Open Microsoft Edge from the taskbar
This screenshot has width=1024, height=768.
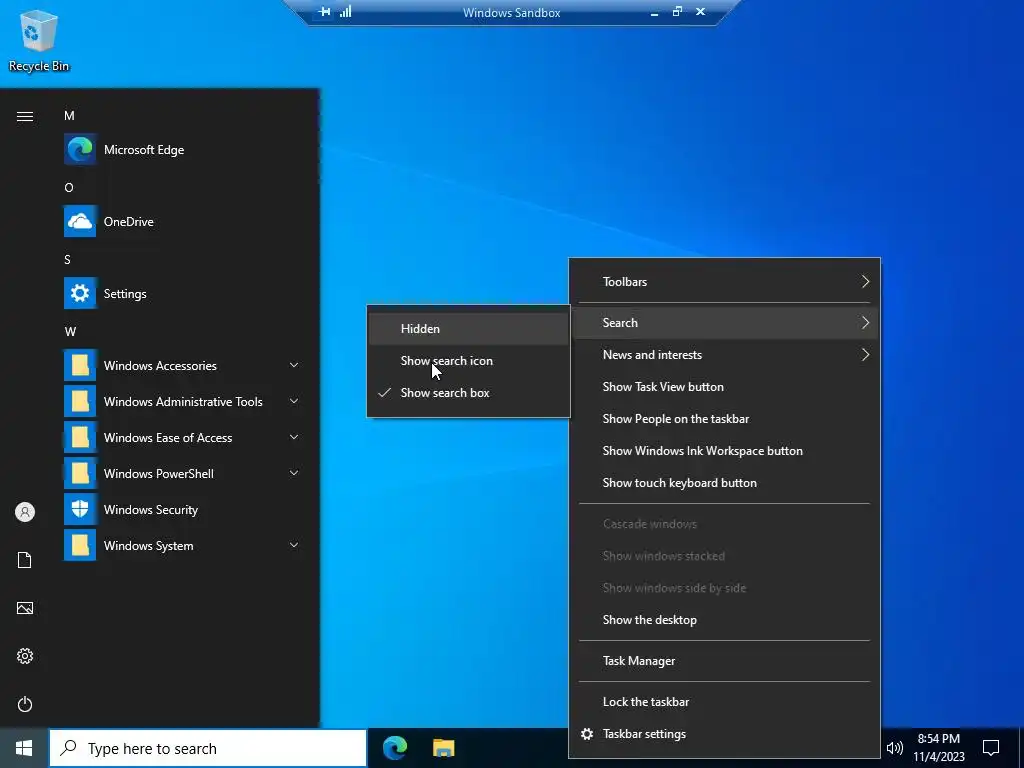coord(395,748)
